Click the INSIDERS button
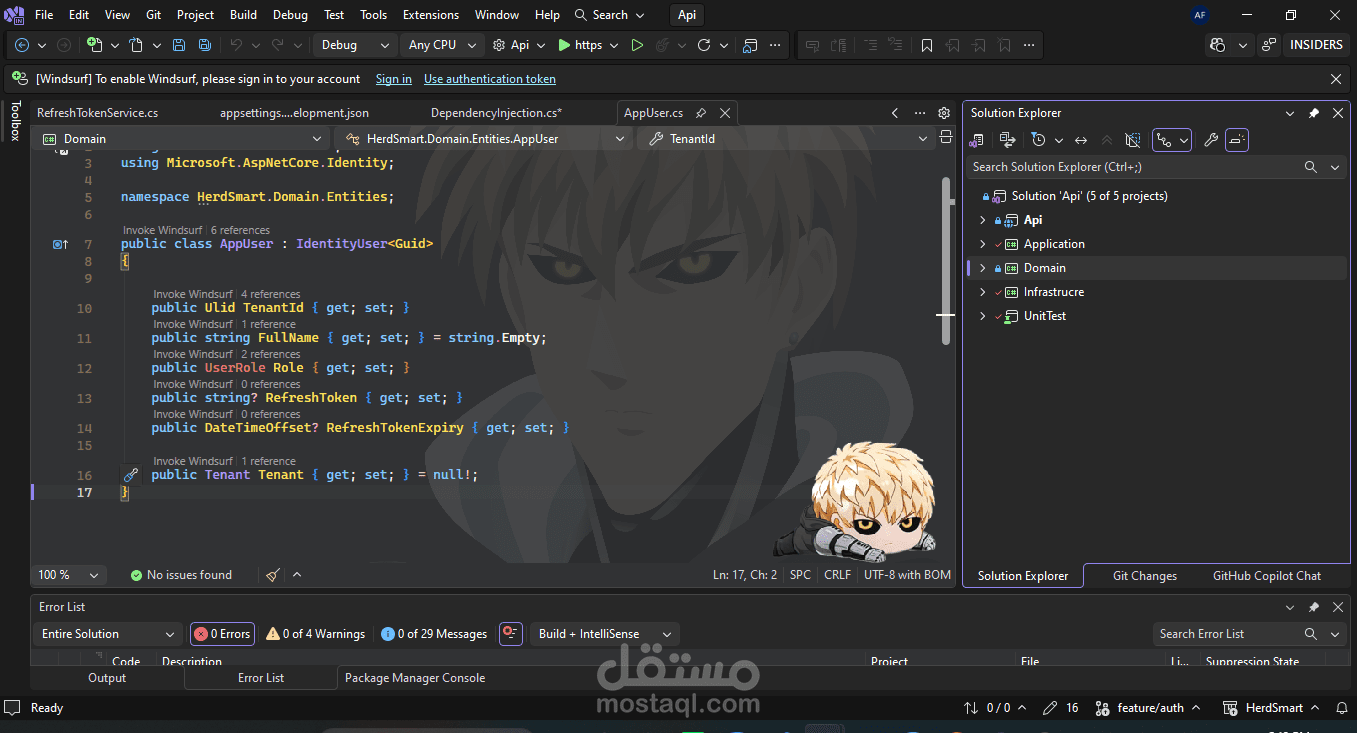The height and width of the screenshot is (733, 1357). pyautogui.click(x=1316, y=45)
